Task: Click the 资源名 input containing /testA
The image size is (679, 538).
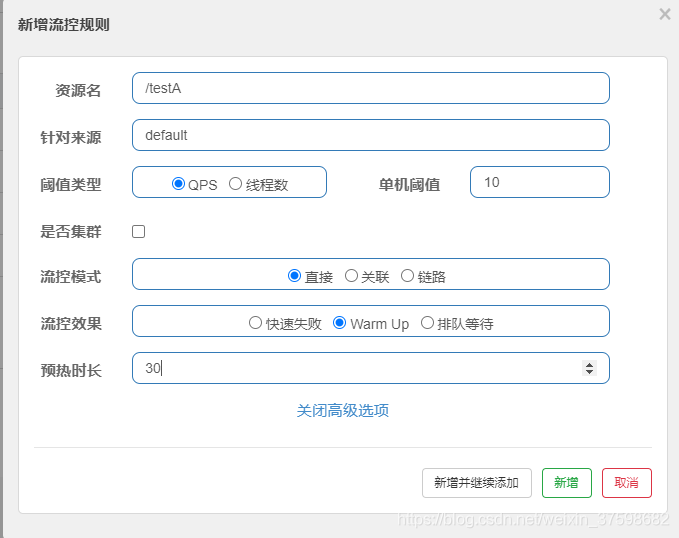Action: tap(371, 88)
